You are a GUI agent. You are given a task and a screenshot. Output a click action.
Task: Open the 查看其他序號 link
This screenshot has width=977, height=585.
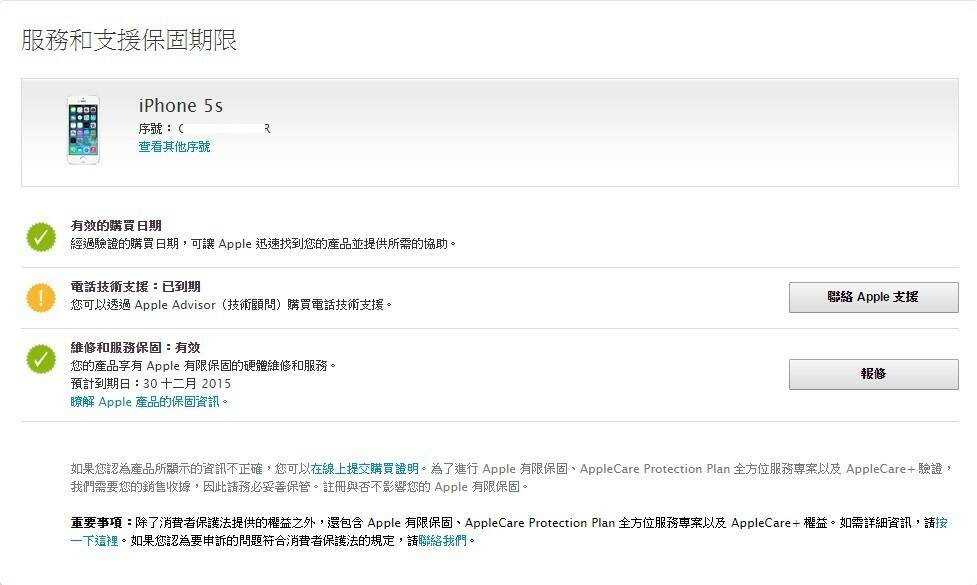174,147
